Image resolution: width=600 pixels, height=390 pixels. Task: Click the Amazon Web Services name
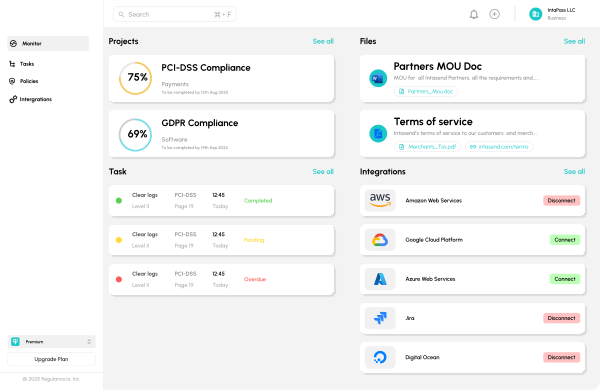[434, 201]
